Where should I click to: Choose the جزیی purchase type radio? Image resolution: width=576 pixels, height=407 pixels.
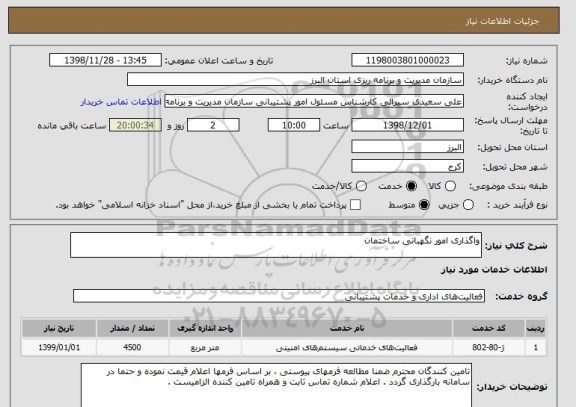click(x=468, y=205)
